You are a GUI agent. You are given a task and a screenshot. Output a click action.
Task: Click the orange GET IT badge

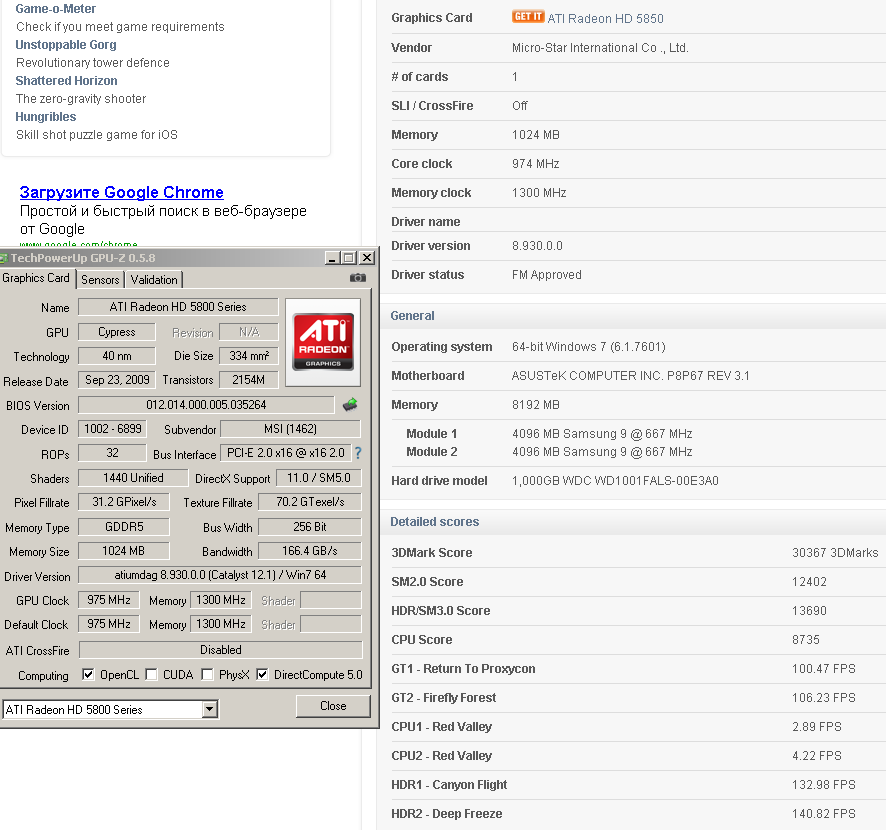pyautogui.click(x=528, y=17)
